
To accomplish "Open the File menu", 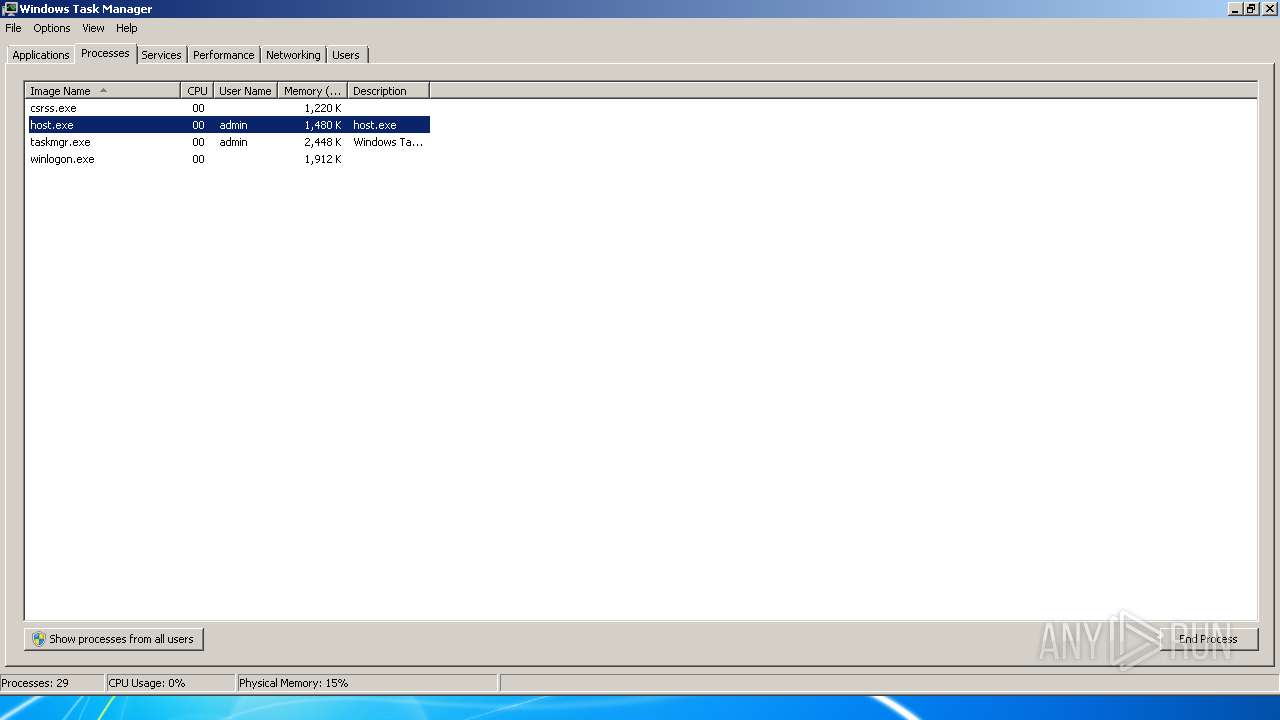I will coord(13,28).
